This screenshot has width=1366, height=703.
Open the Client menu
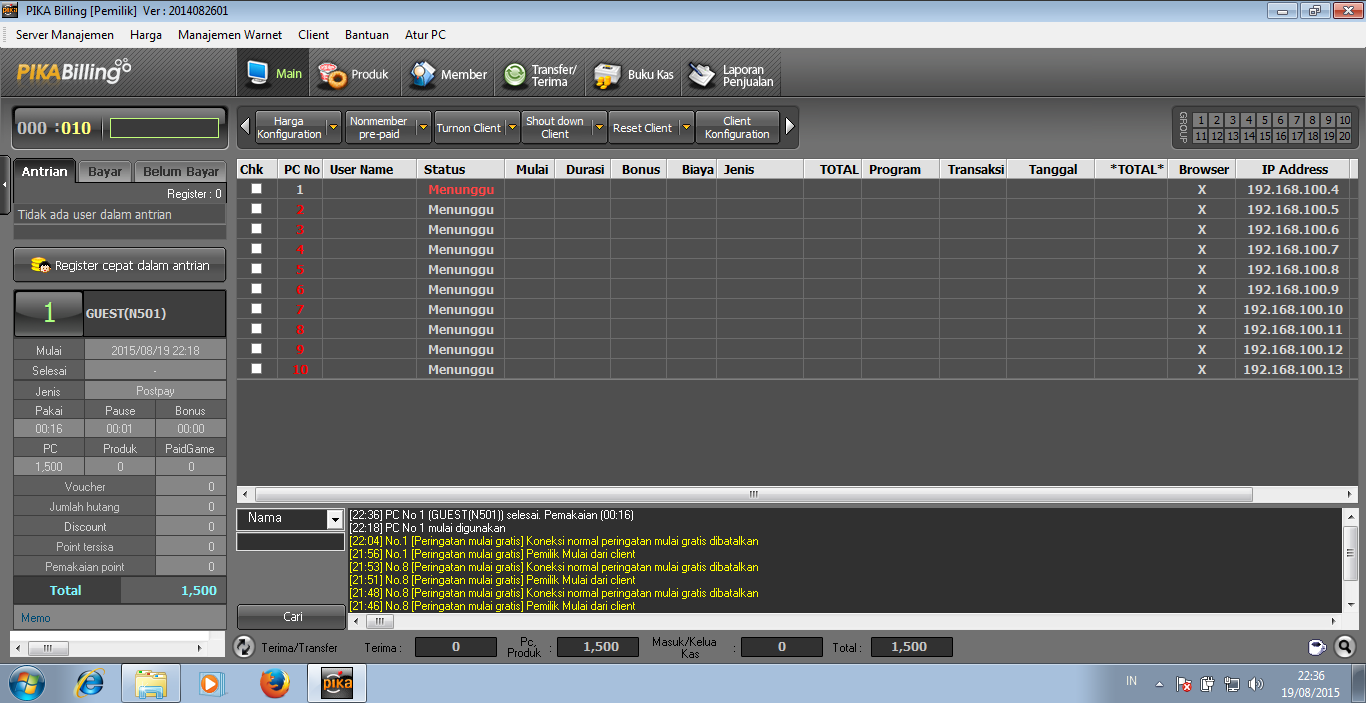point(313,34)
